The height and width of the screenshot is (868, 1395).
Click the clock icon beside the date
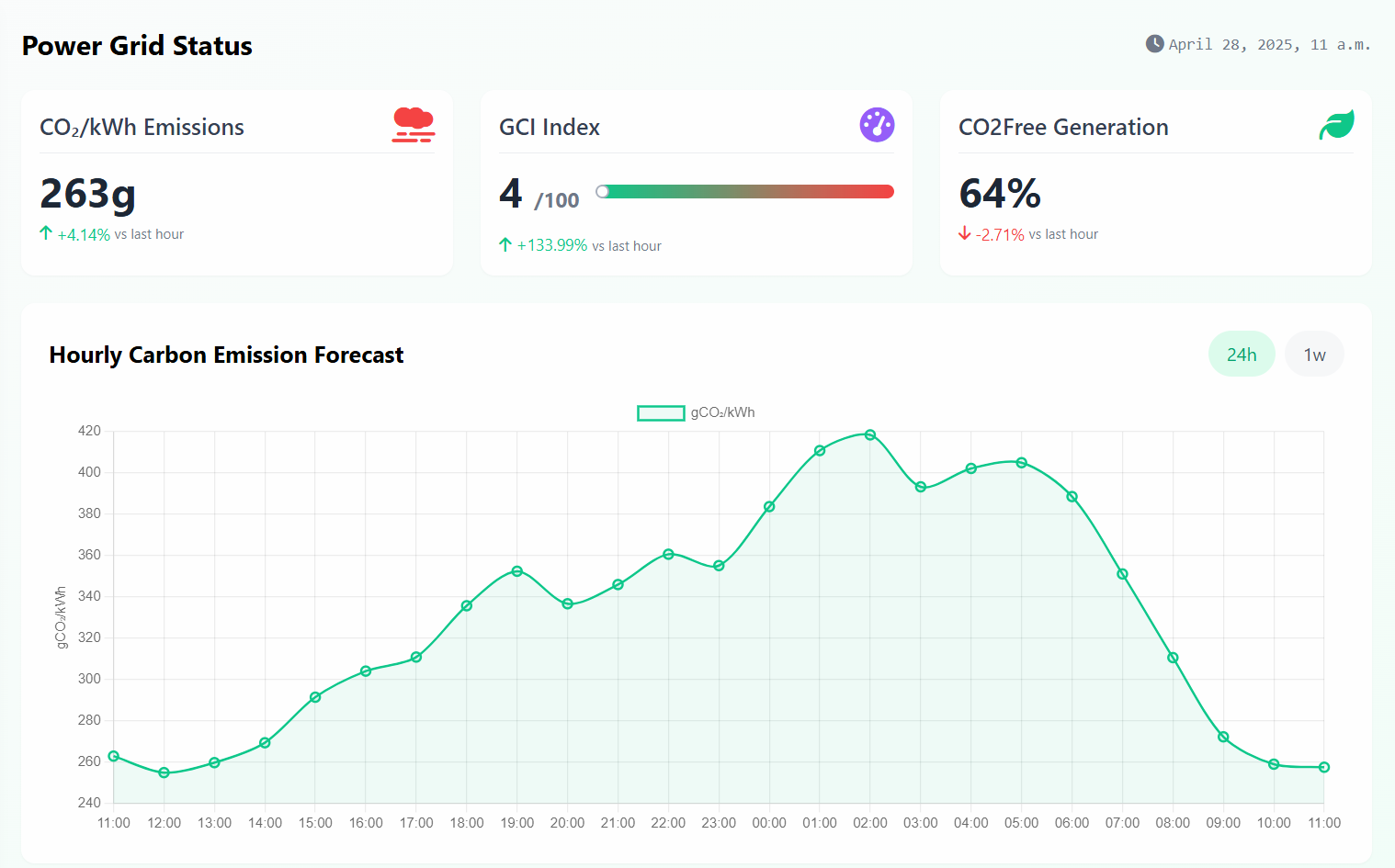(x=1154, y=44)
